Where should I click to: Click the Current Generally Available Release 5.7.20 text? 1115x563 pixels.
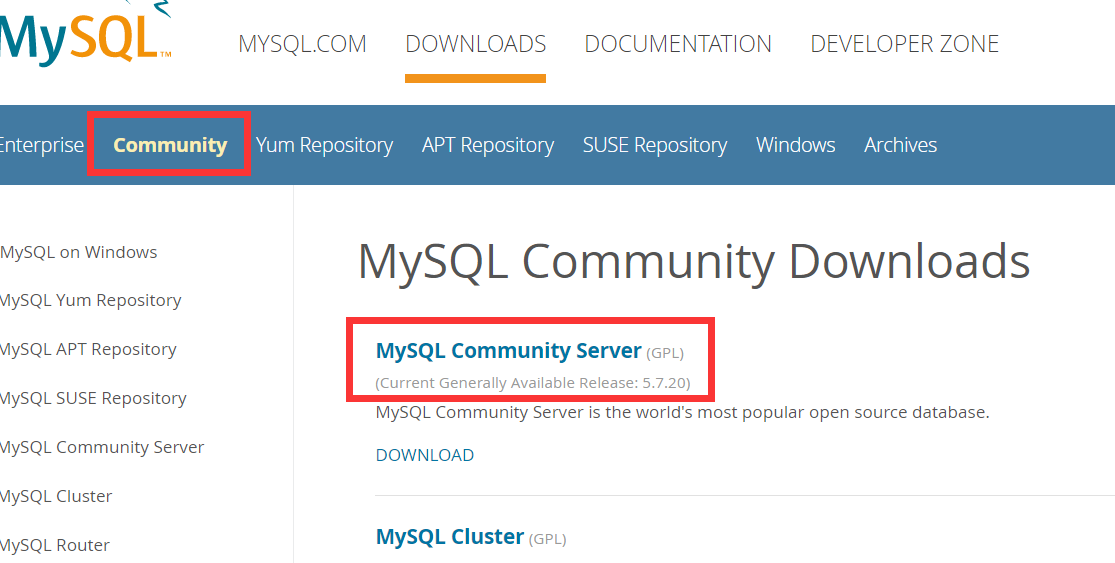533,382
